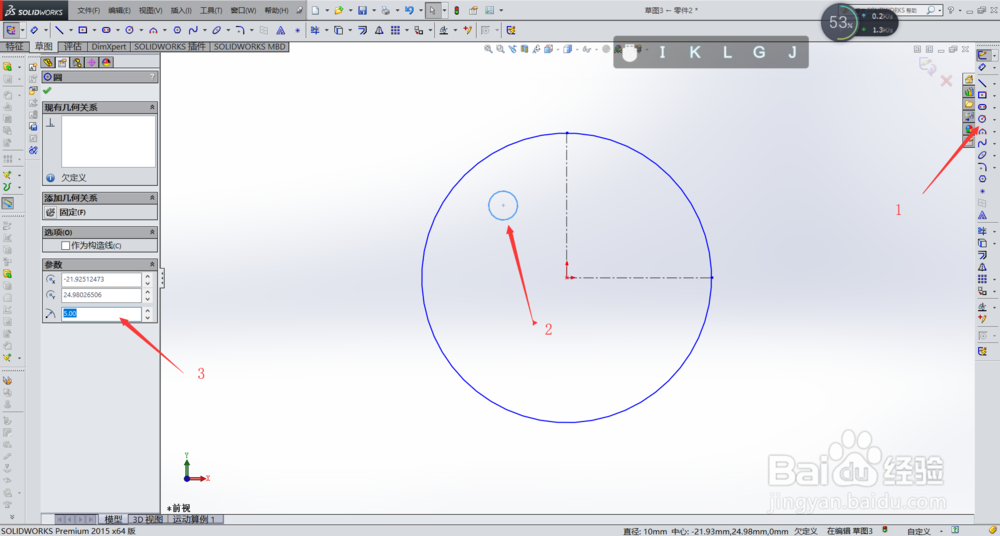This screenshot has width=1000, height=536.
Task: Select the Line tool in right vertical toolbar
Action: (982, 83)
